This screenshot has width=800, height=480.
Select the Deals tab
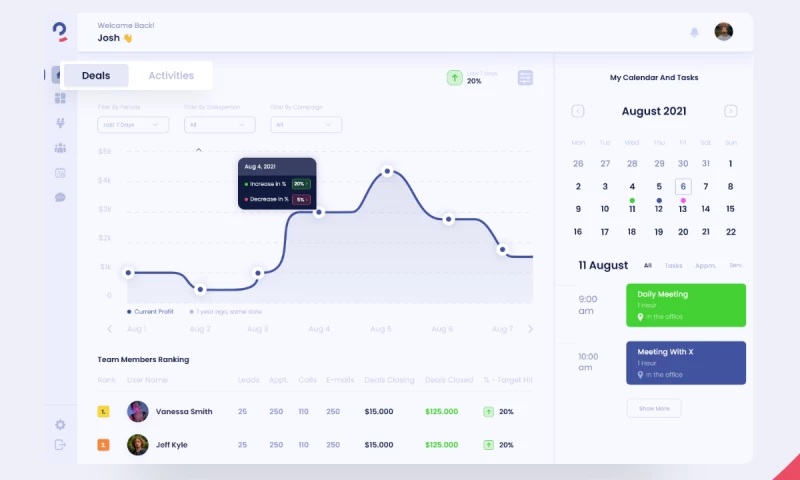(96, 76)
